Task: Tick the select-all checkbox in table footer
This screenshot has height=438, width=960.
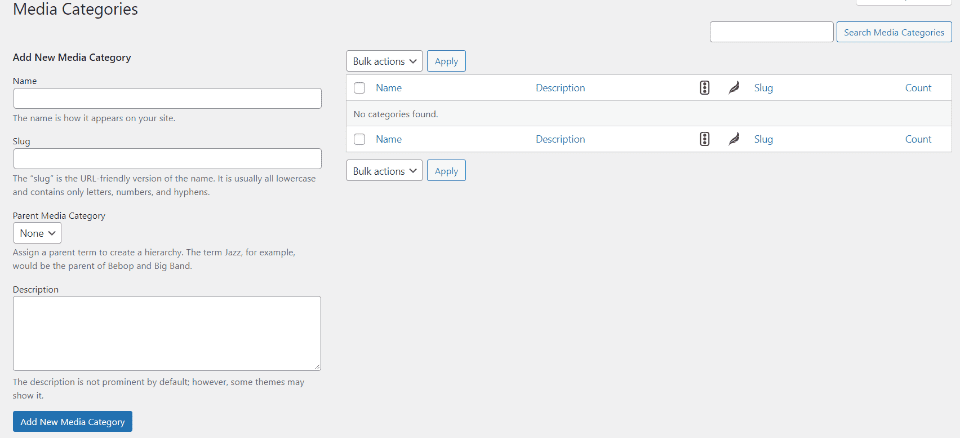Action: (x=360, y=140)
